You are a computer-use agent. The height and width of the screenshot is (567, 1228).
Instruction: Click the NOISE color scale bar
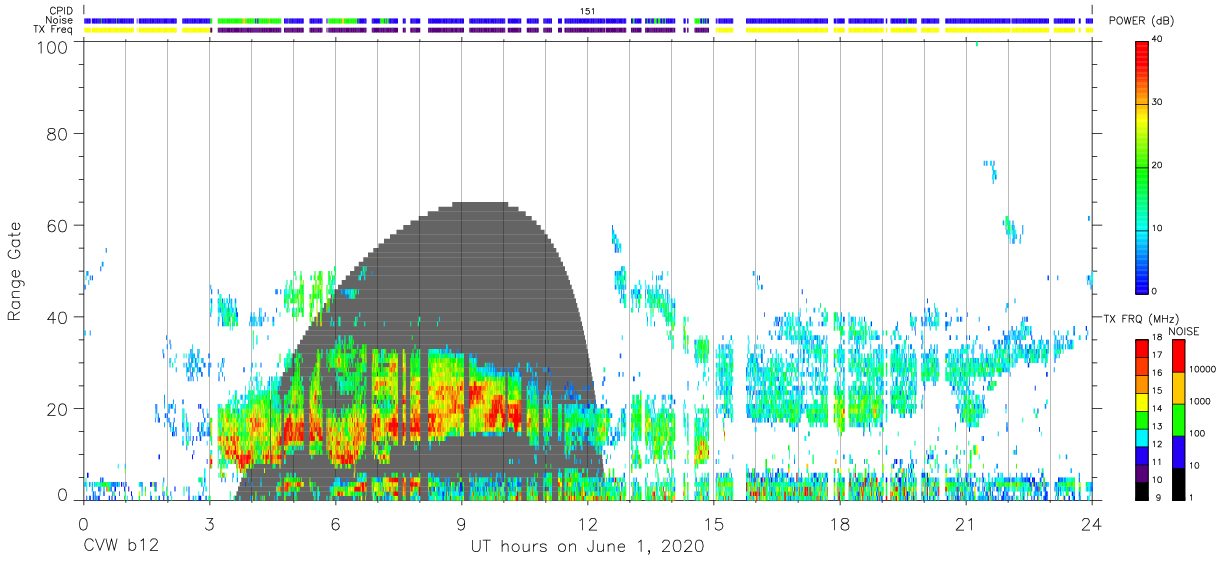1178,419
